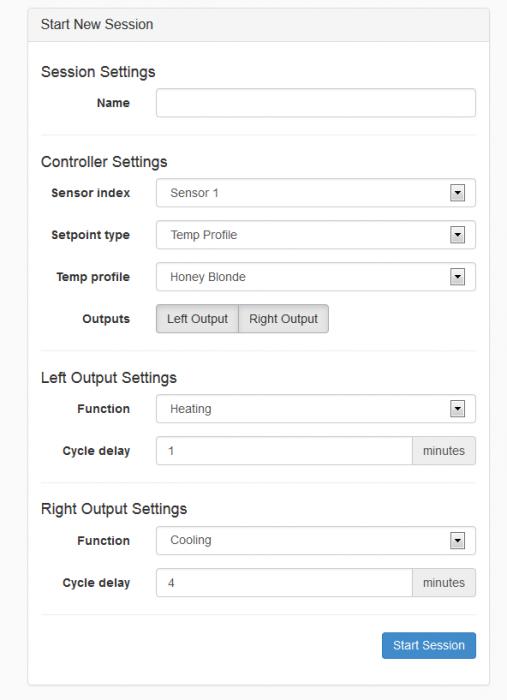Click the Right Output cycle delay field
The image size is (507, 700).
(284, 583)
